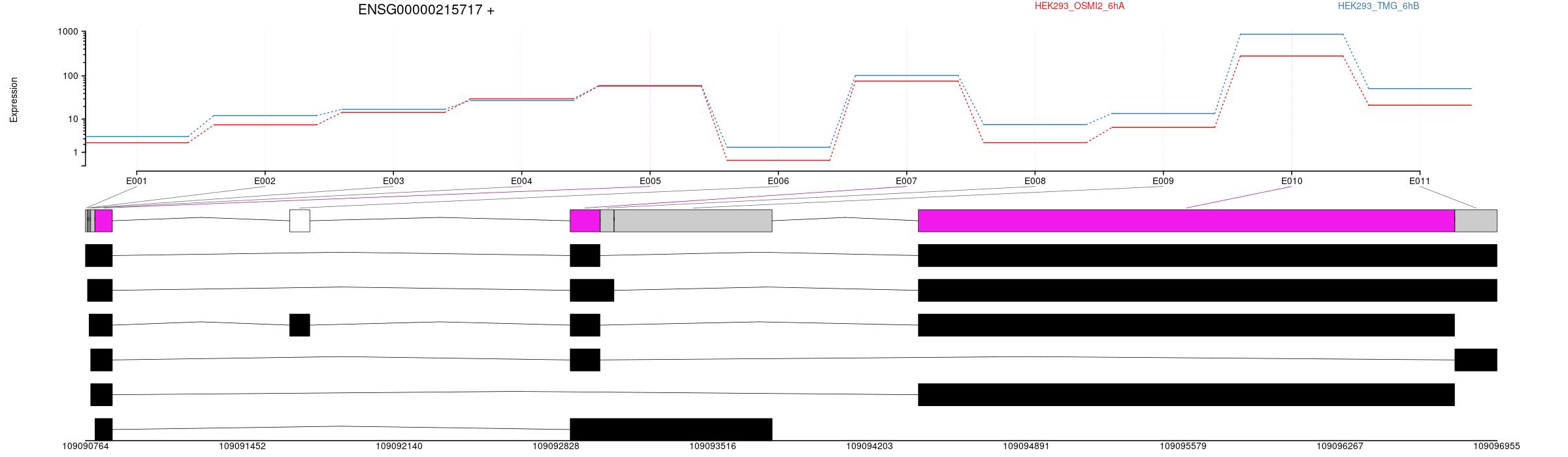Click the y-axis value 1000
1568x457 pixels.
(68, 32)
